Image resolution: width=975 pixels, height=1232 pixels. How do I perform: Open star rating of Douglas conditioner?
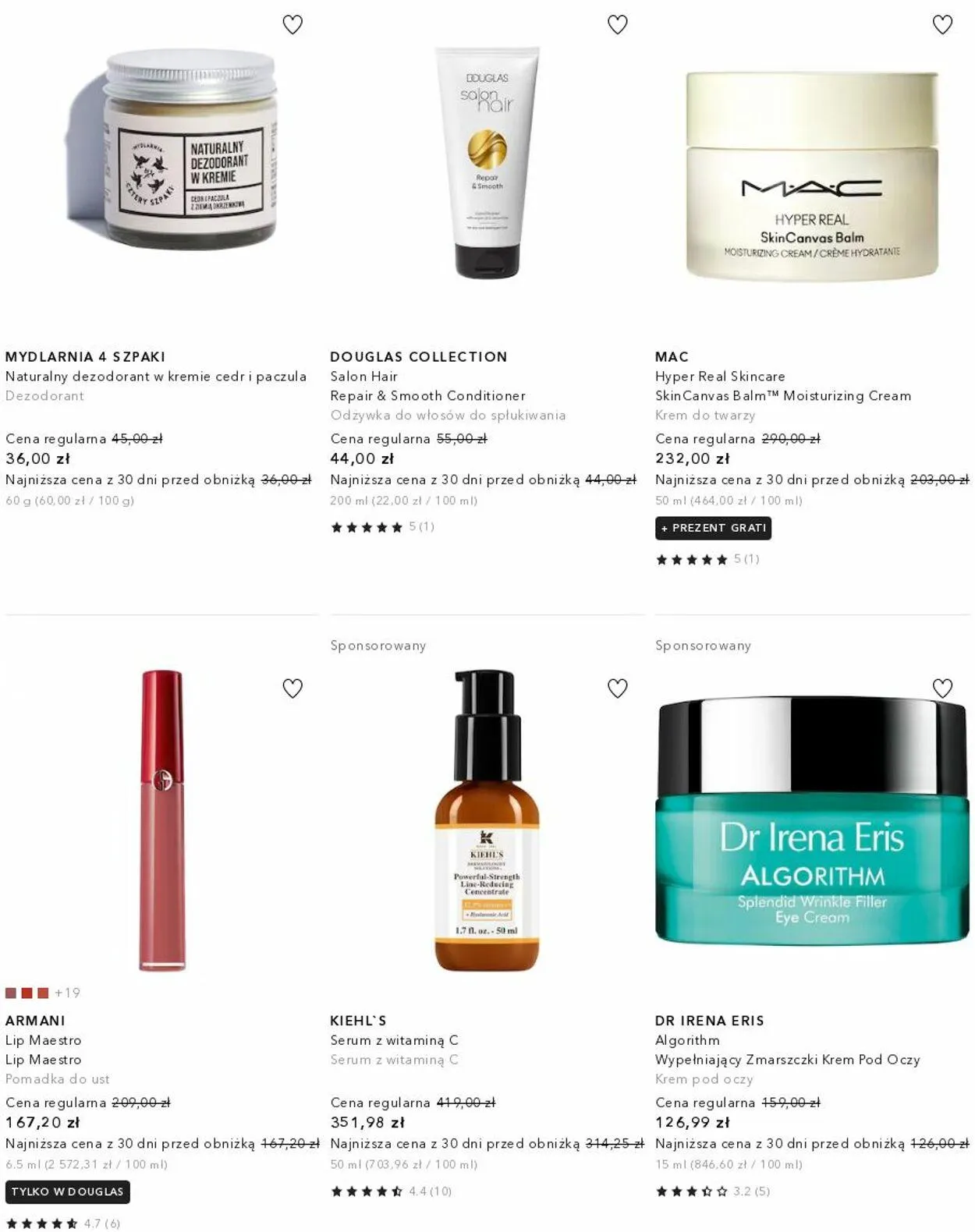382,527
